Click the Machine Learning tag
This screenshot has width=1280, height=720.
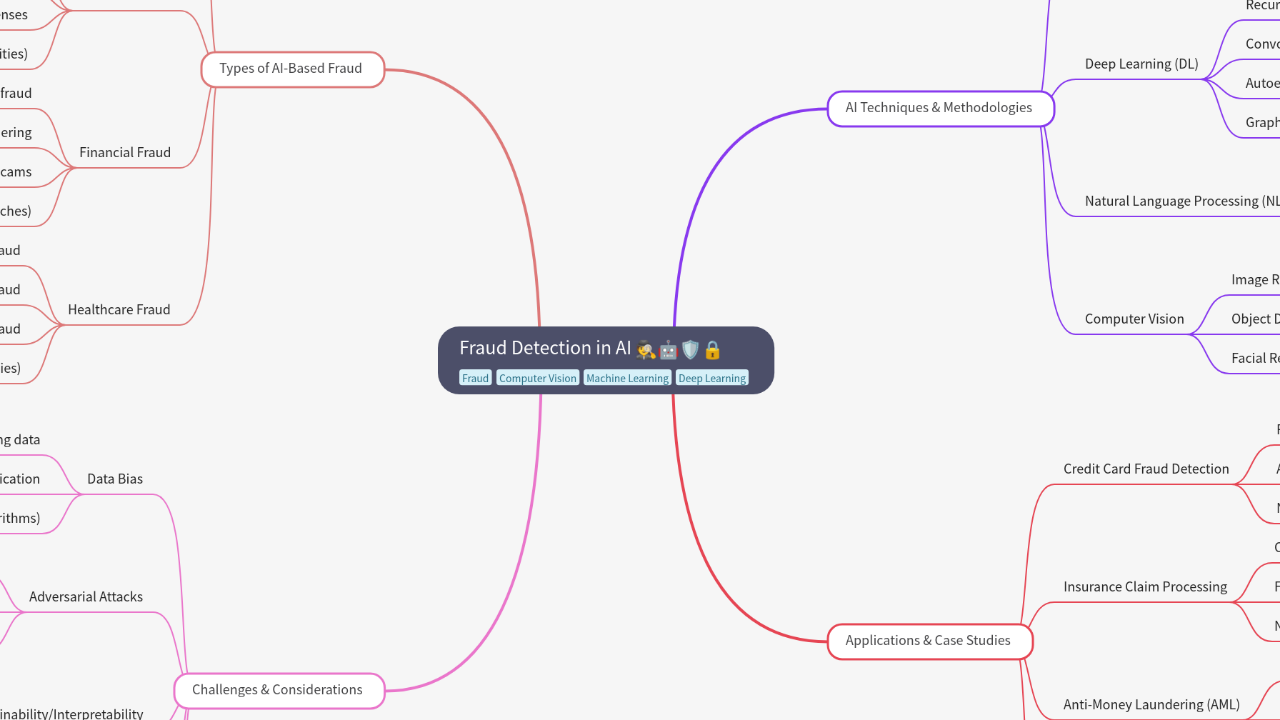click(x=627, y=378)
